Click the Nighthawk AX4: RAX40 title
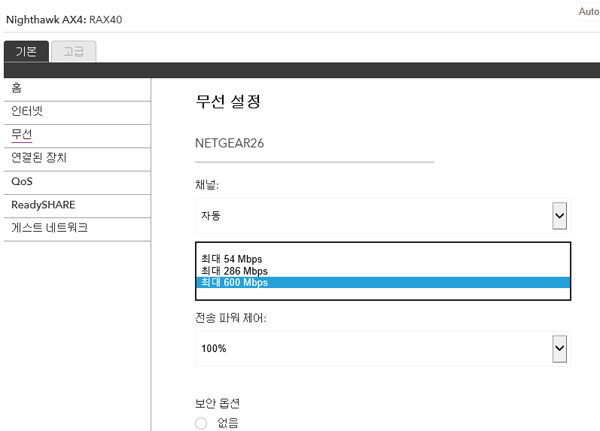 pos(64,20)
